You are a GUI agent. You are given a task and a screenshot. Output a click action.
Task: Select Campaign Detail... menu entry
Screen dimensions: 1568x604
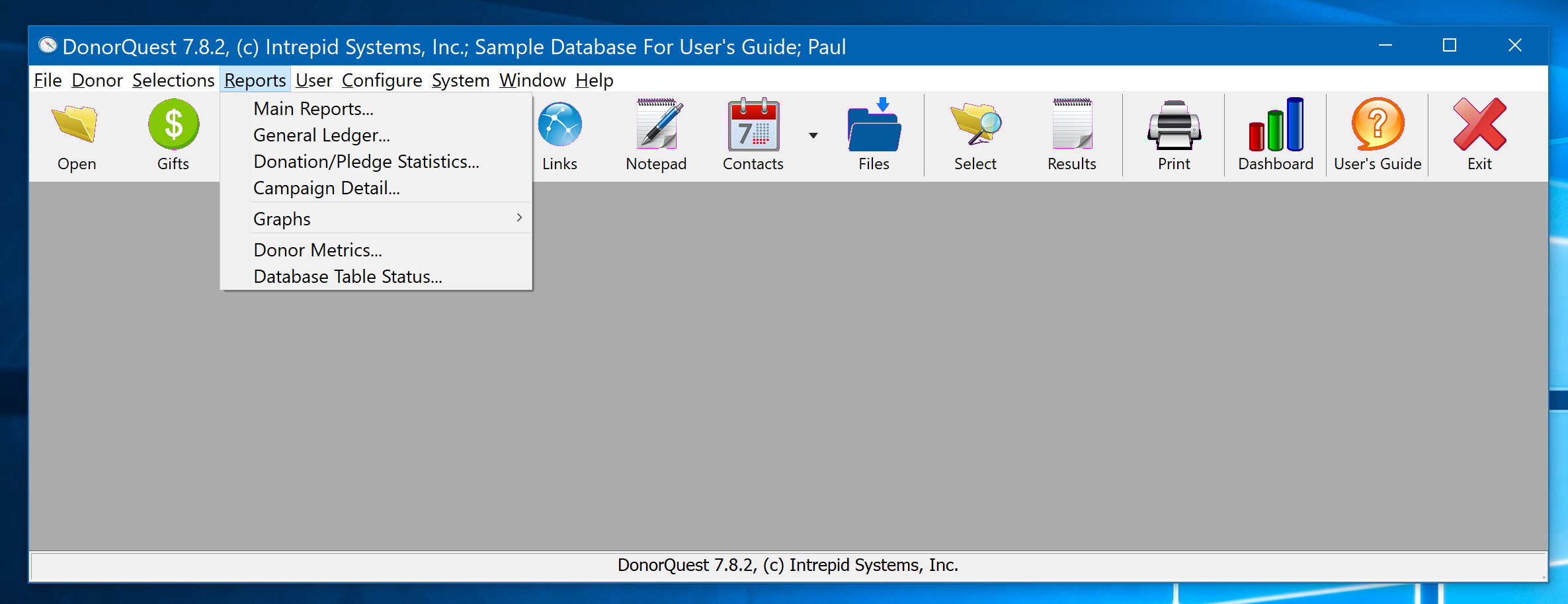coord(376,188)
